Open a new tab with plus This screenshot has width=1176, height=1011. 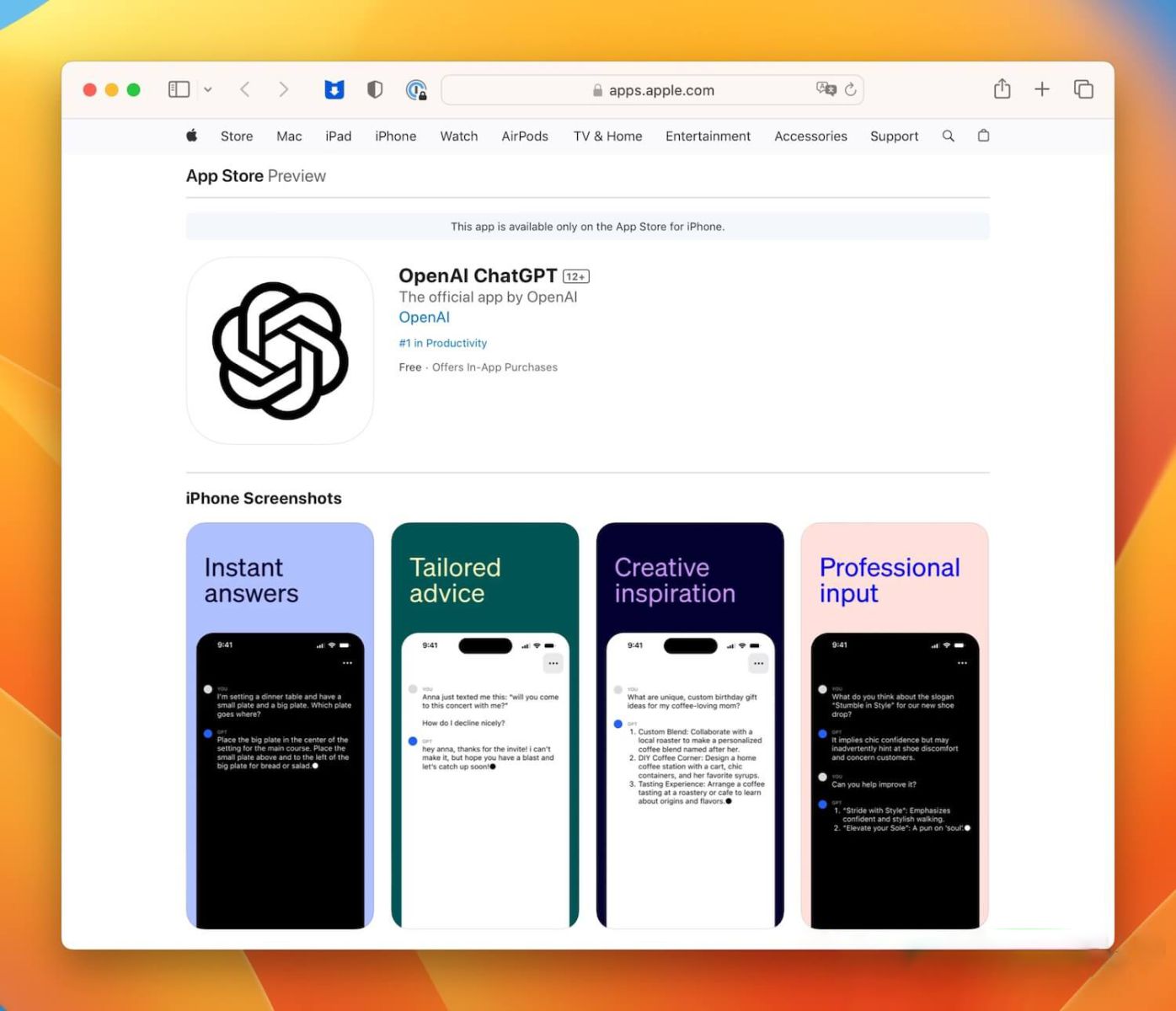point(1042,89)
